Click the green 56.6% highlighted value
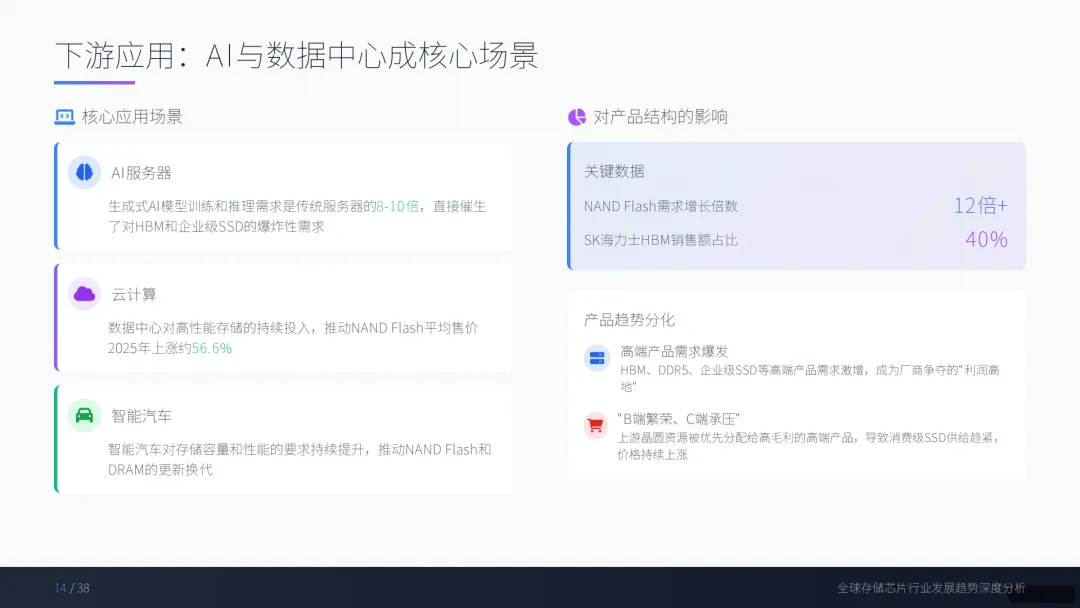Screen dimensions: 1080x608 click(211, 348)
